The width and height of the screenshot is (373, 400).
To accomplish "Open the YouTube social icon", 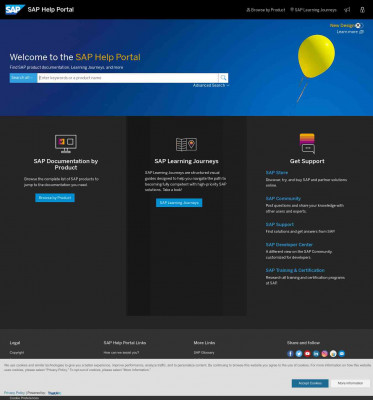I will (x=307, y=354).
